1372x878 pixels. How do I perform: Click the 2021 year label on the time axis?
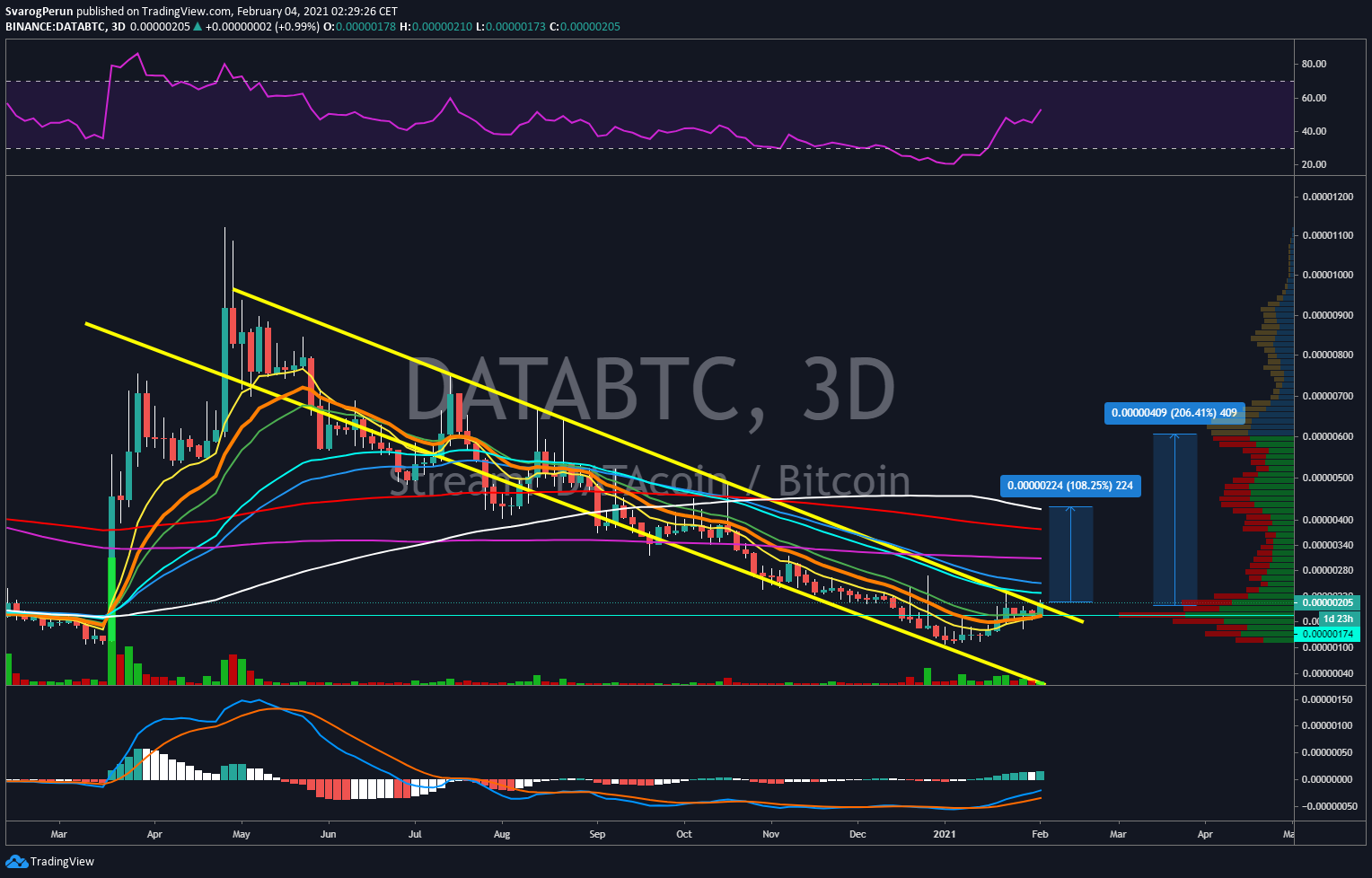point(945,834)
